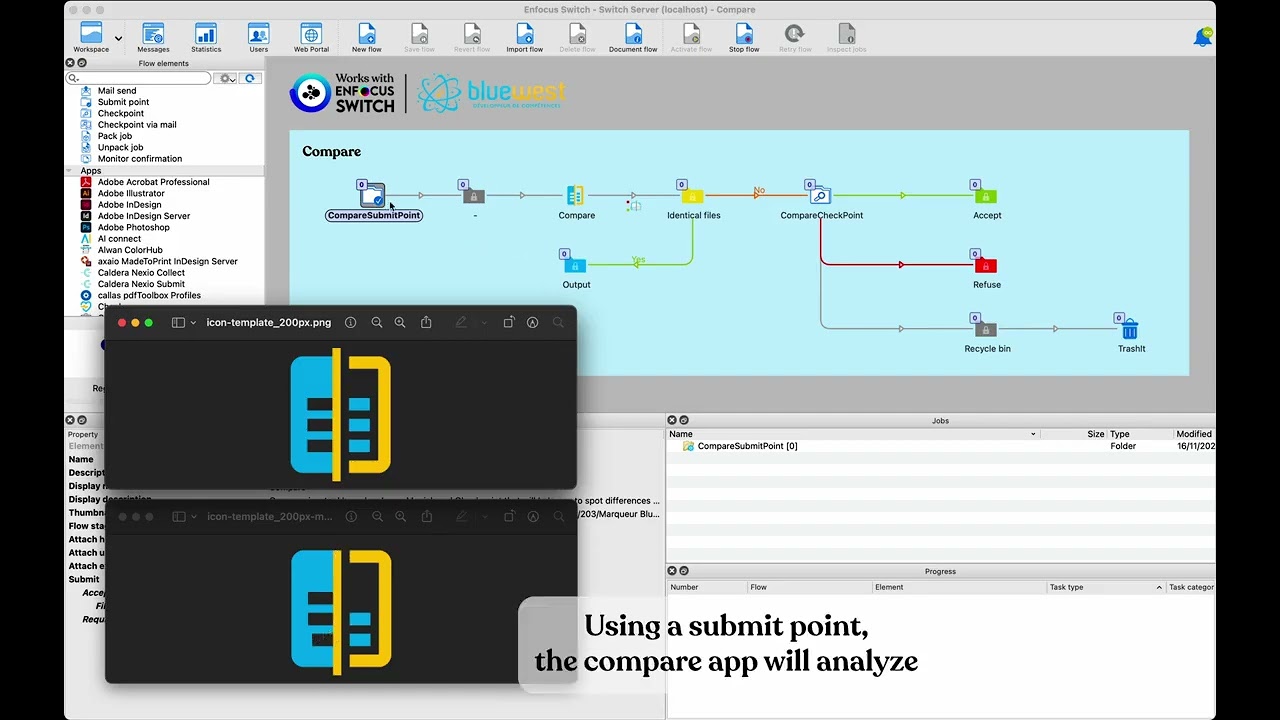Screen dimensions: 1280x720
Task: Select the Compare app node
Action: 575,195
